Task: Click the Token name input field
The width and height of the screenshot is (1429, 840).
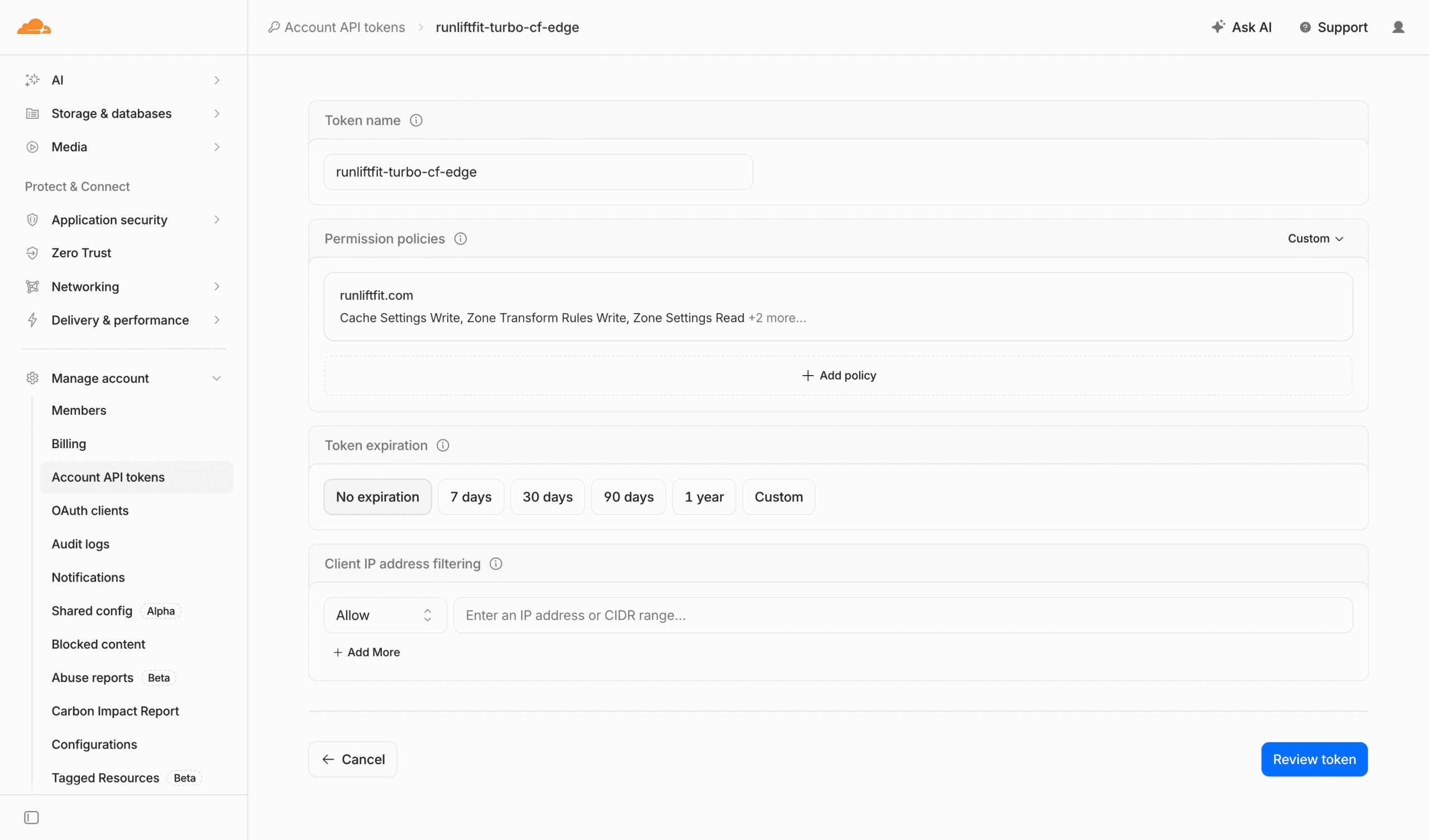Action: (x=538, y=172)
